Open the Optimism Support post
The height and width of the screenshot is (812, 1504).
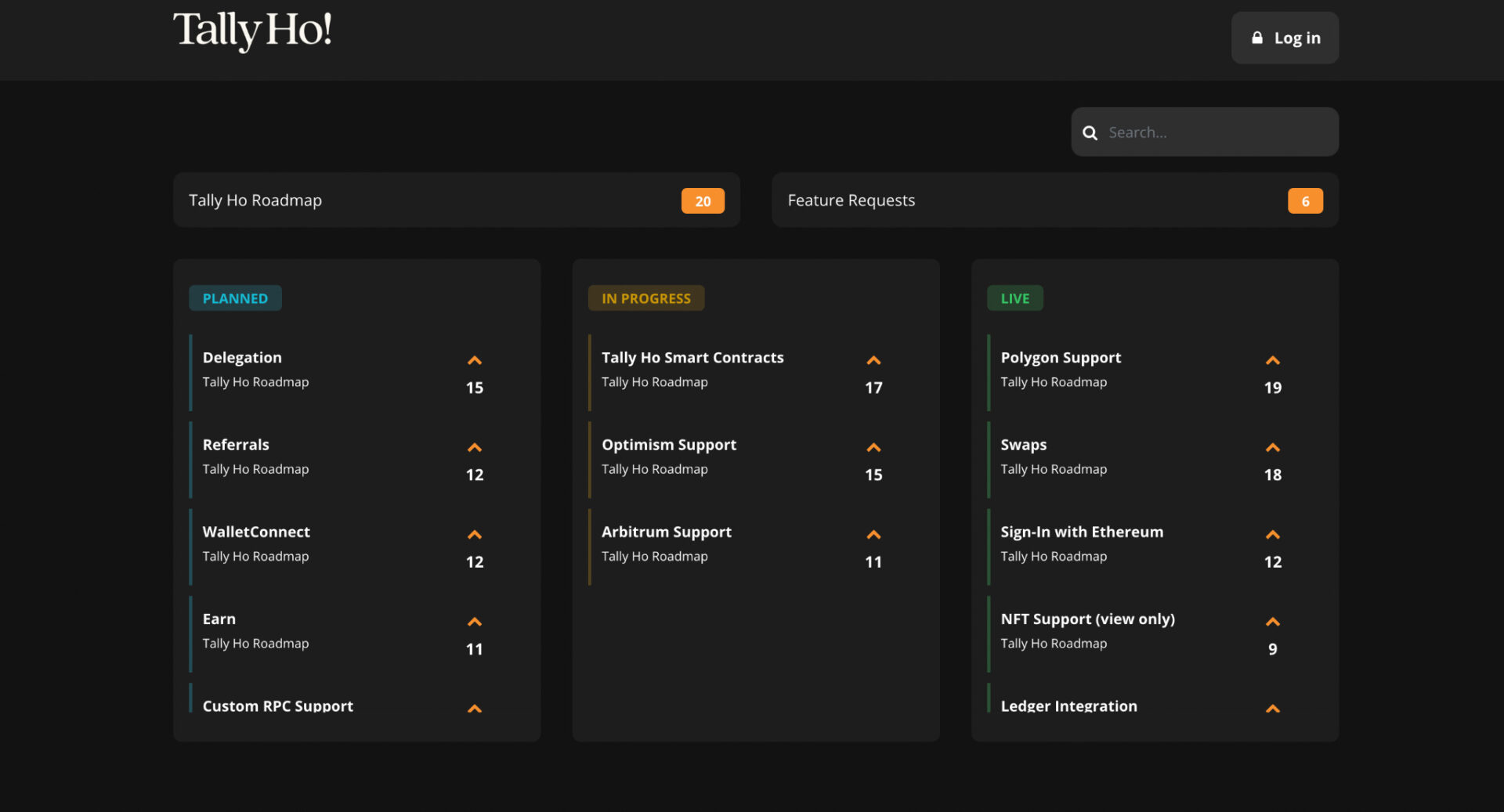point(669,444)
